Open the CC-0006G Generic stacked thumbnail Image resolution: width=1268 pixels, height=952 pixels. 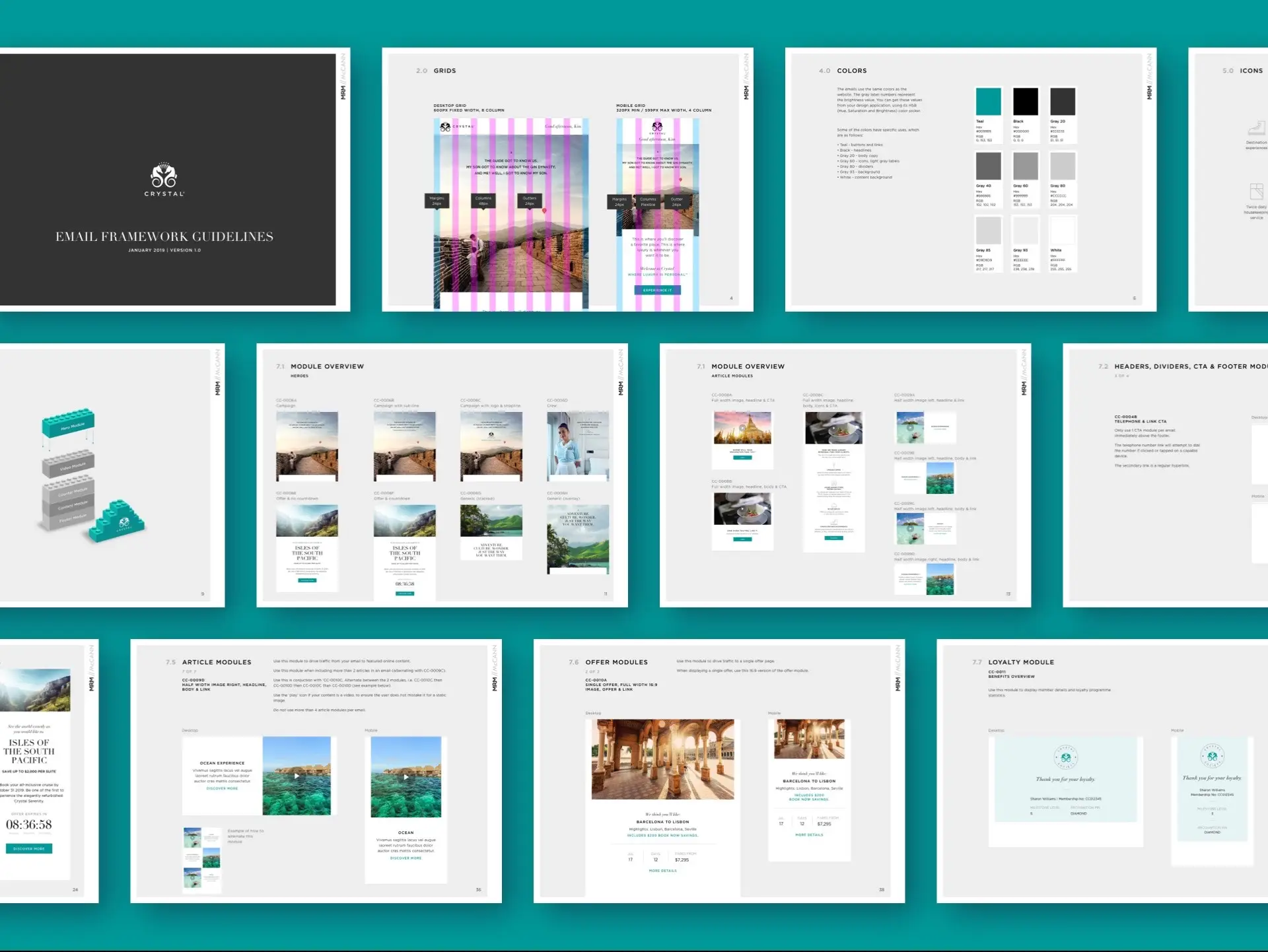point(491,533)
